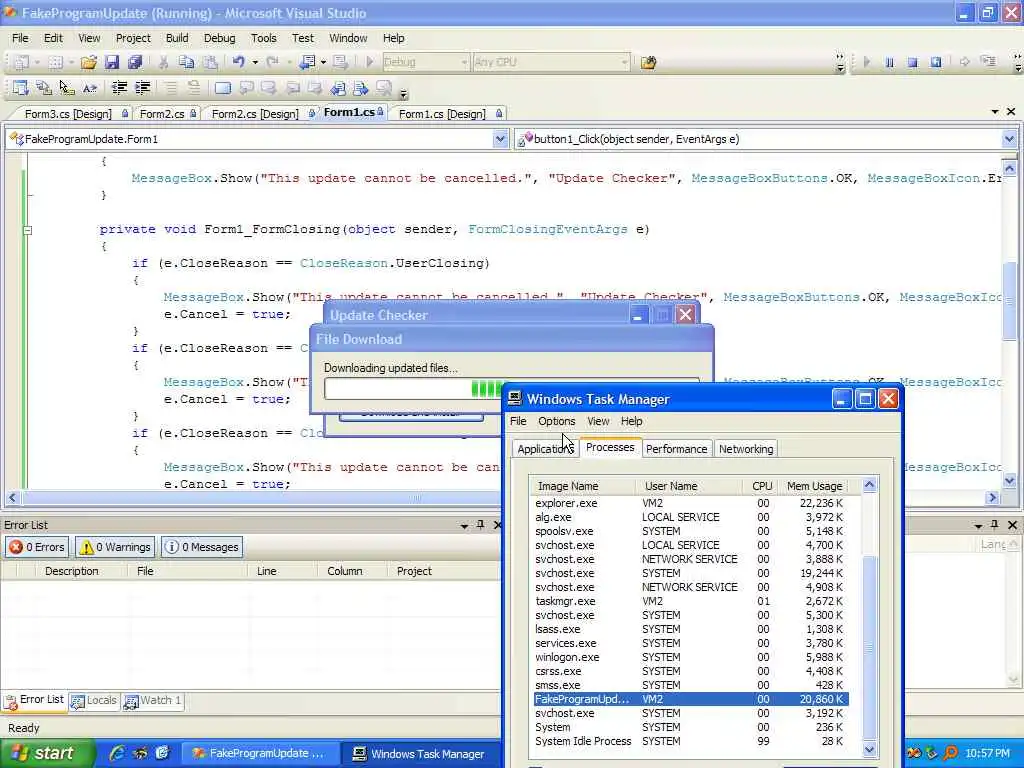Image resolution: width=1024 pixels, height=768 pixels.
Task: Click the Paste icon in toolbar
Action: click(x=210, y=62)
